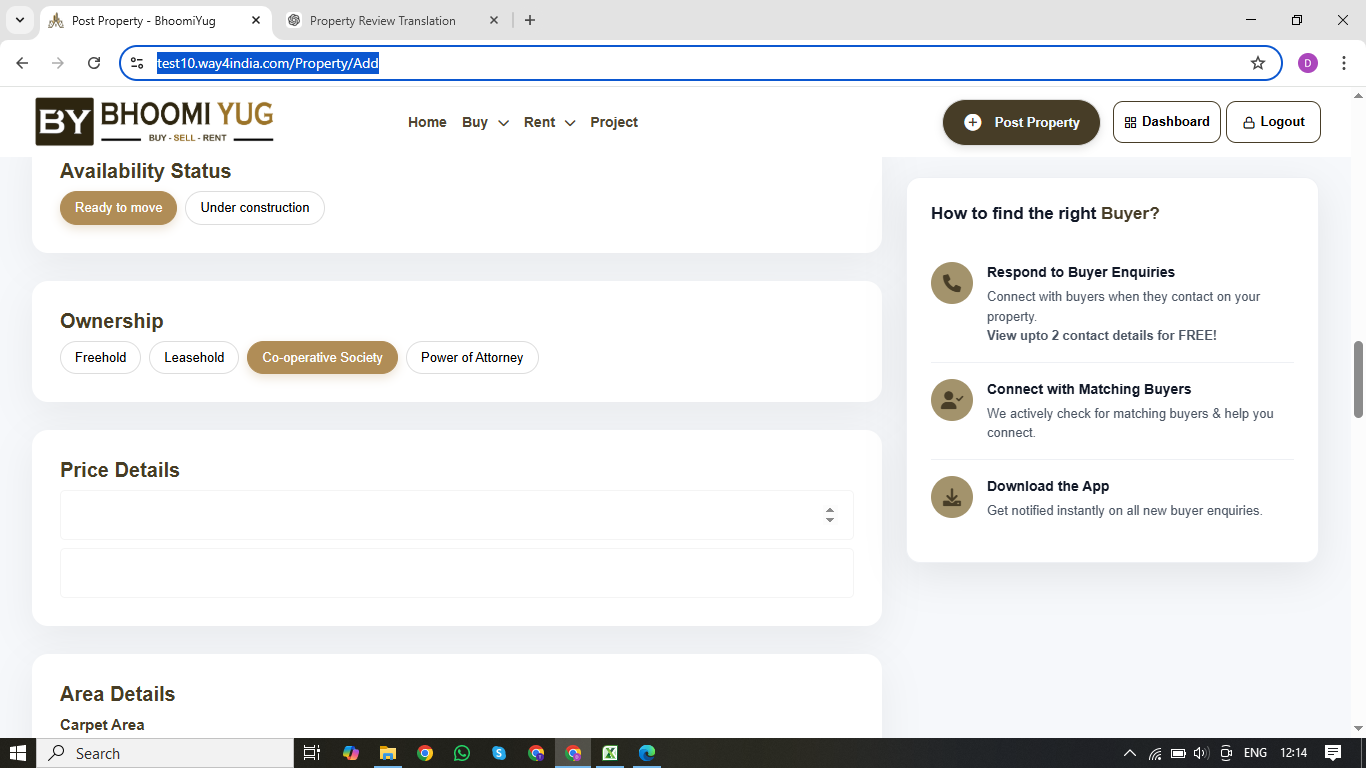This screenshot has height=768, width=1366.
Task: Switch to Property Review Translation tab
Action: (x=383, y=21)
